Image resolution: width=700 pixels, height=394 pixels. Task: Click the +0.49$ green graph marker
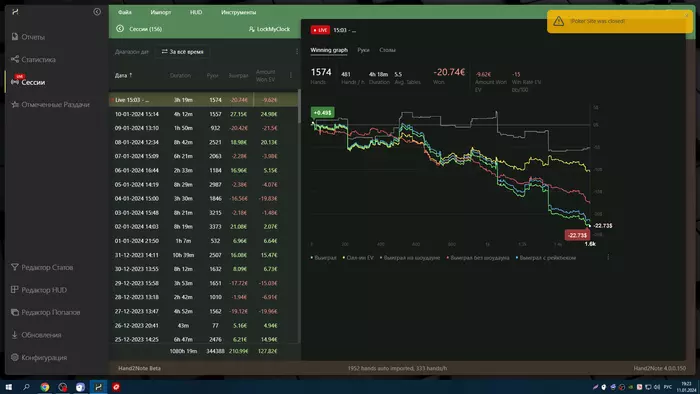click(x=323, y=113)
